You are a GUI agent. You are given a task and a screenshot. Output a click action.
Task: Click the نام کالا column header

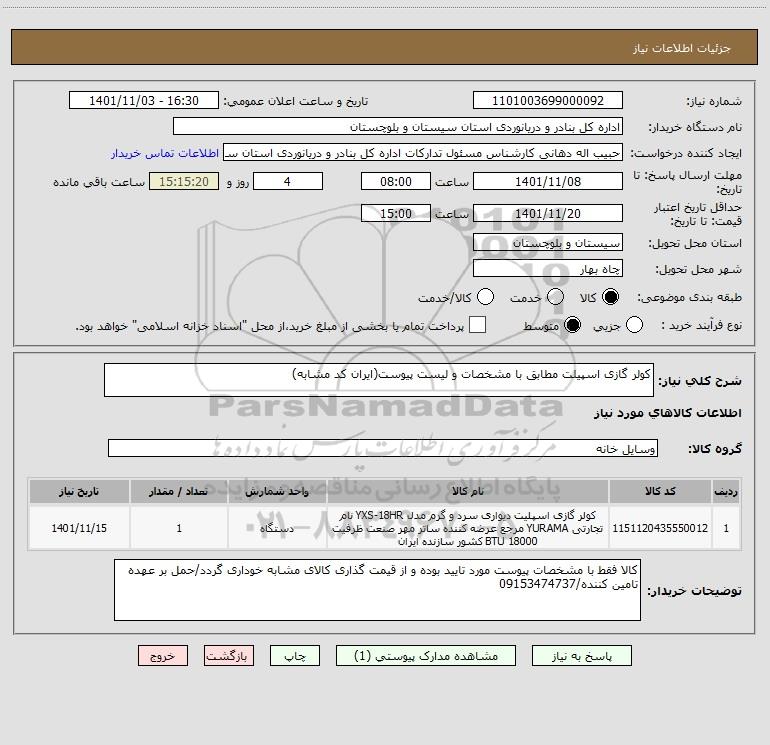pos(468,492)
